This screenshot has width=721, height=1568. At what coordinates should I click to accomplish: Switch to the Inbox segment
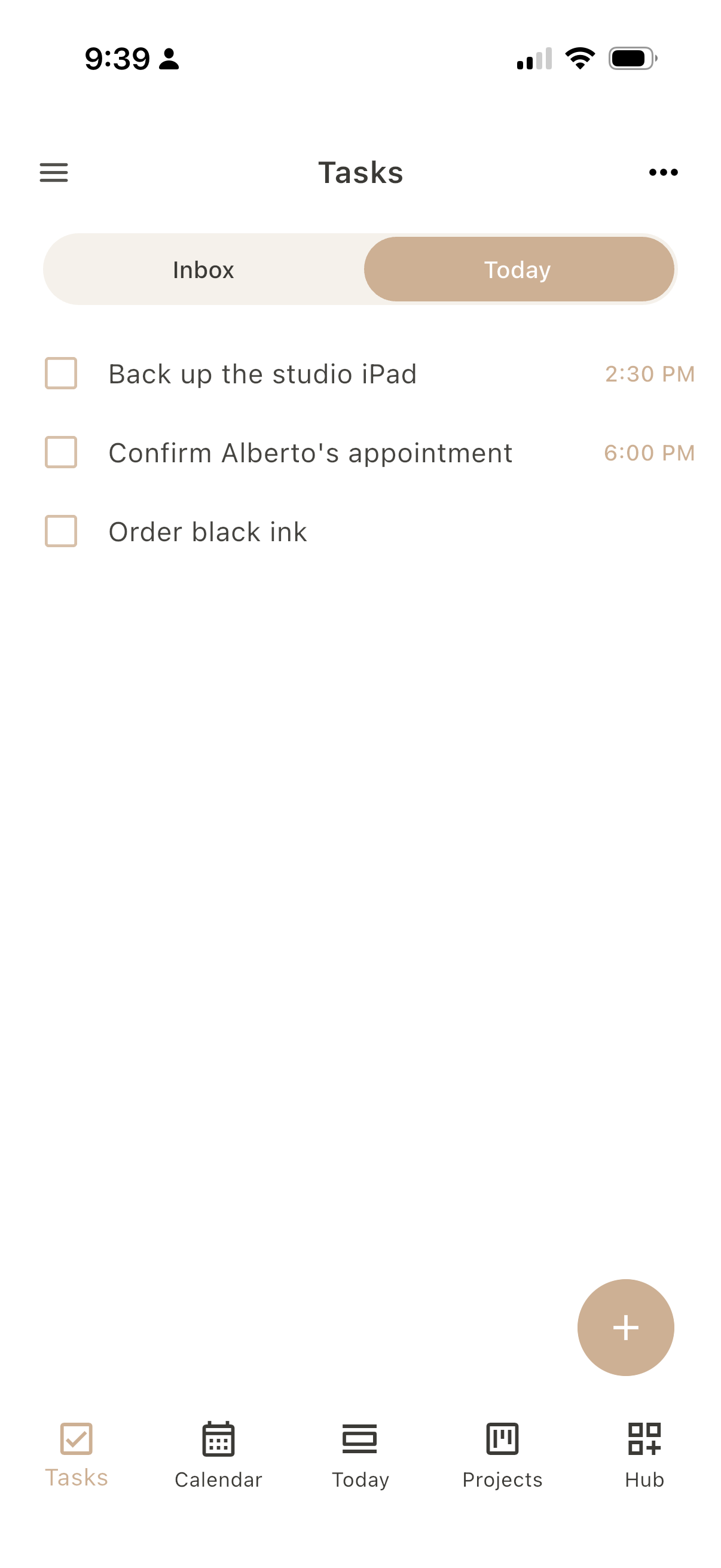(x=203, y=270)
